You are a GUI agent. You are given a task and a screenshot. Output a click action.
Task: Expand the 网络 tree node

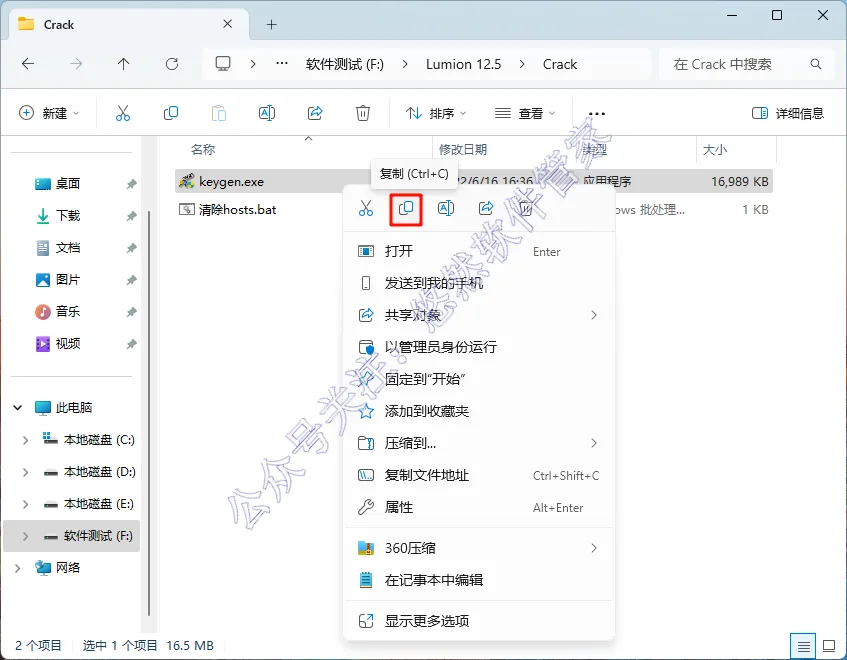(x=18, y=568)
